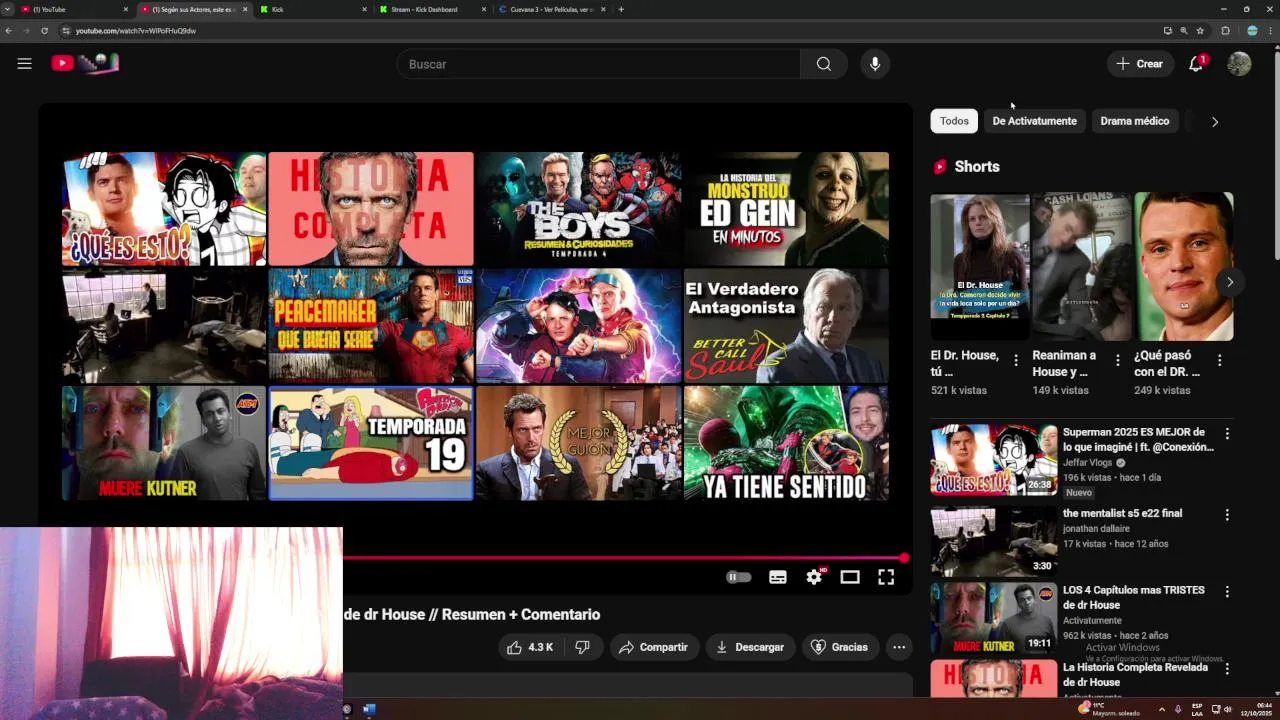The image size is (1280, 720).
Task: Reload the page
Action: 44,31
